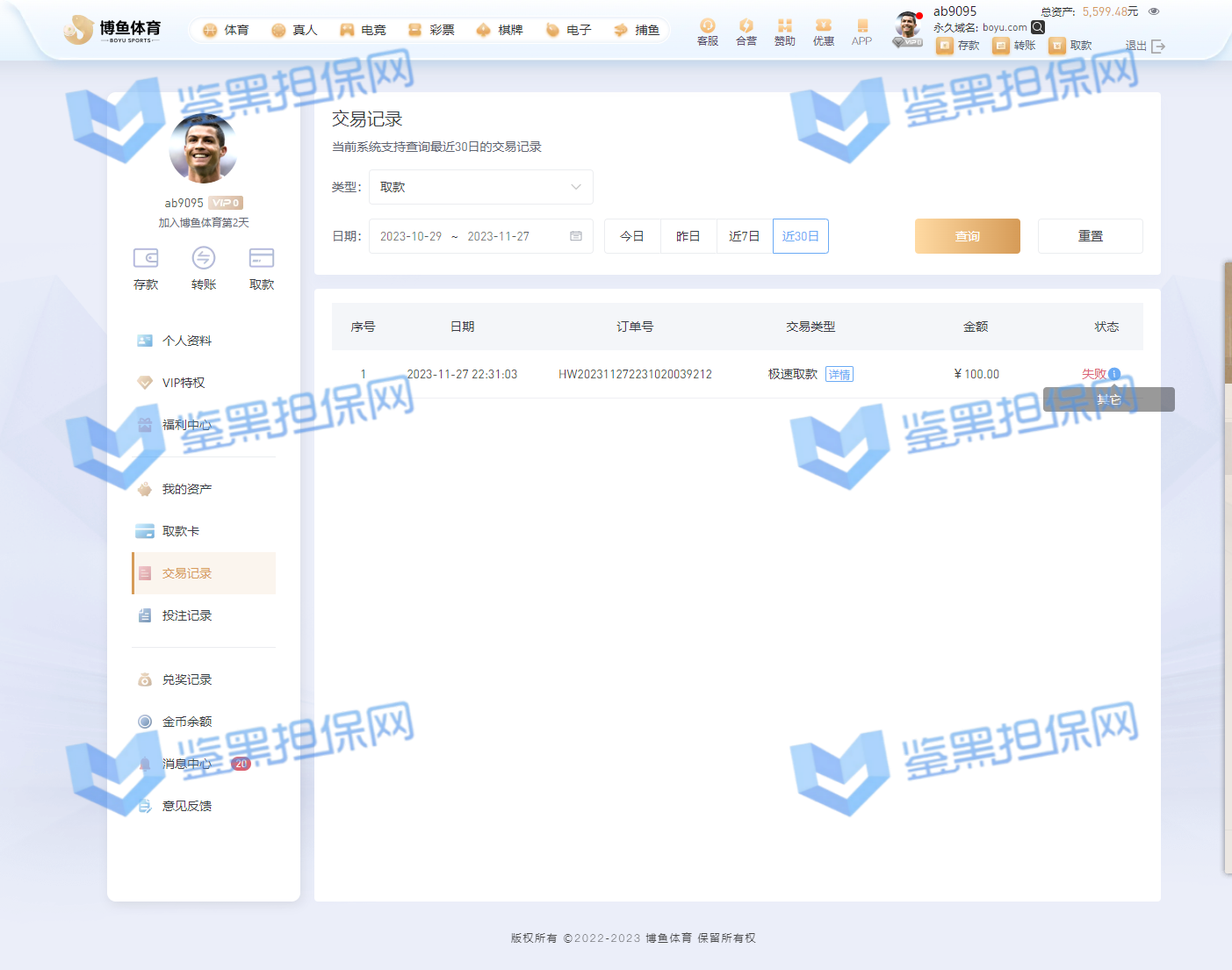Click the sidebar 存款 deposit icon
Screen dimensions: 1232x970
pos(146,258)
